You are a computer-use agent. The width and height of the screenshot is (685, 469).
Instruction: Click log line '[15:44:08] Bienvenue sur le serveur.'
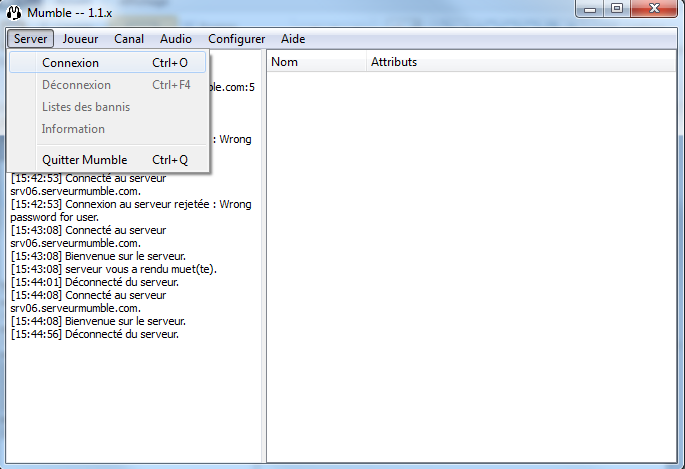point(98,321)
